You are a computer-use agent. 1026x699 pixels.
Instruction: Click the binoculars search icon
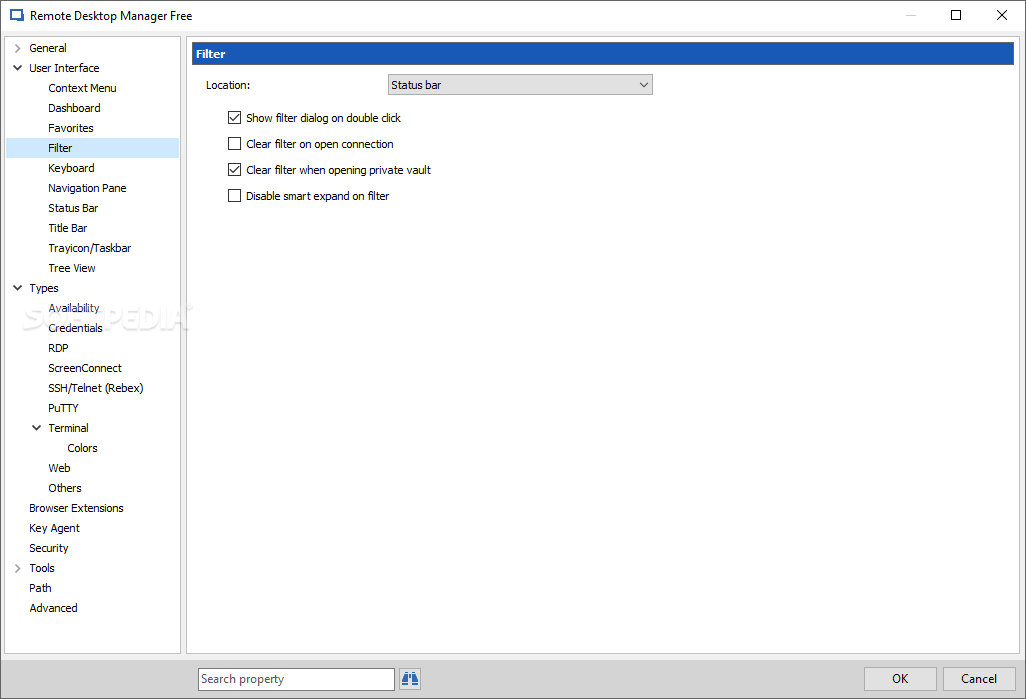pyautogui.click(x=410, y=679)
